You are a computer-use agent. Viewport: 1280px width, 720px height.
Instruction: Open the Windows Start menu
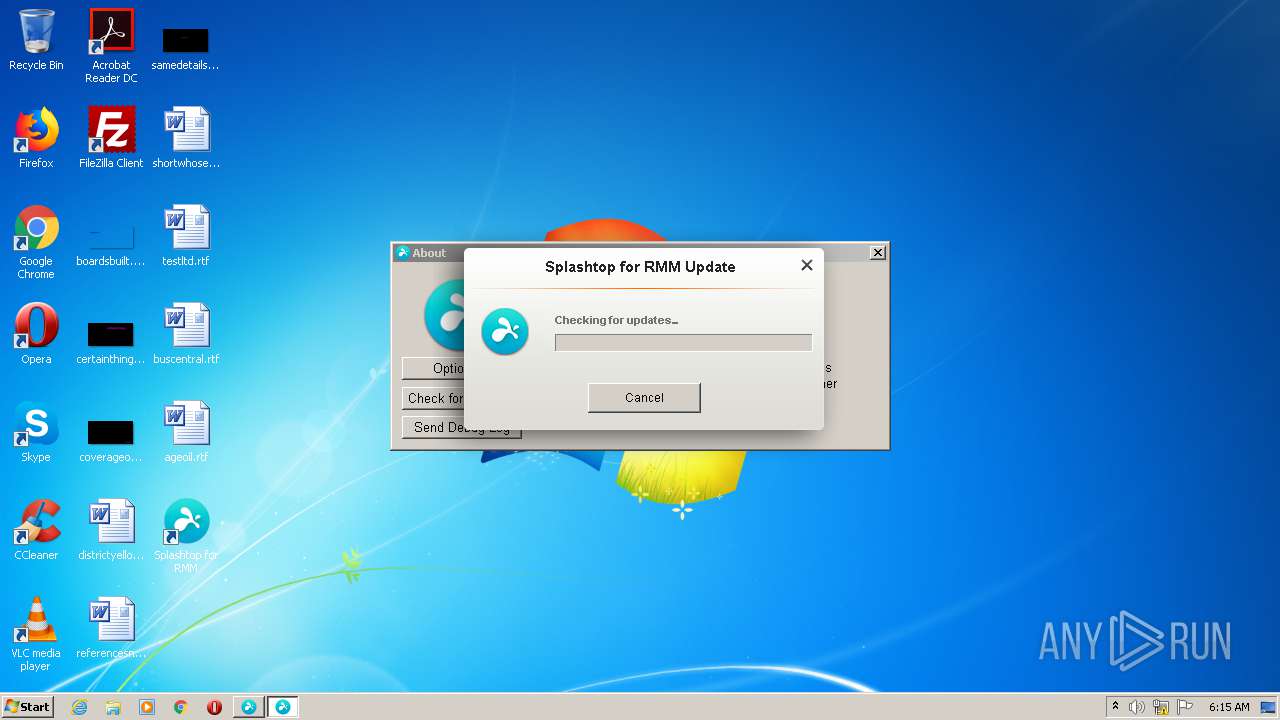point(27,706)
